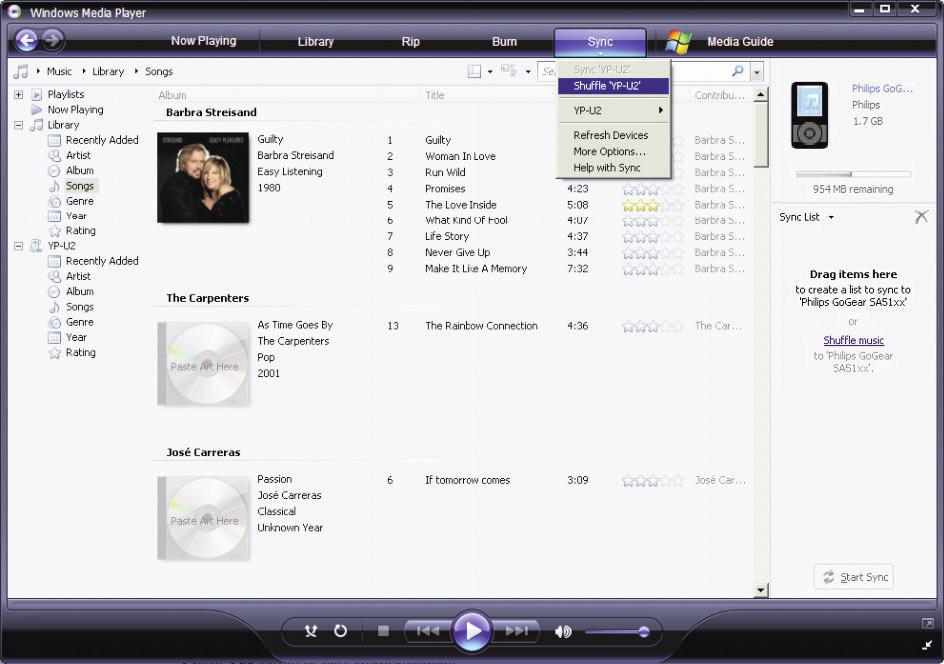Image resolution: width=944 pixels, height=664 pixels.
Task: Mute the sound with speaker icon
Action: [x=563, y=631]
